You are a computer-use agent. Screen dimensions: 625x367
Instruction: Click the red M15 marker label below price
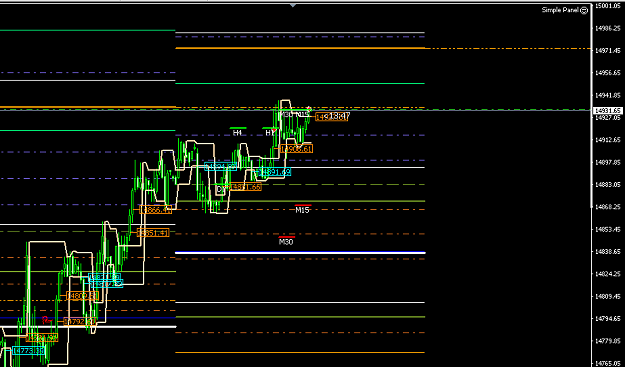[x=302, y=210]
